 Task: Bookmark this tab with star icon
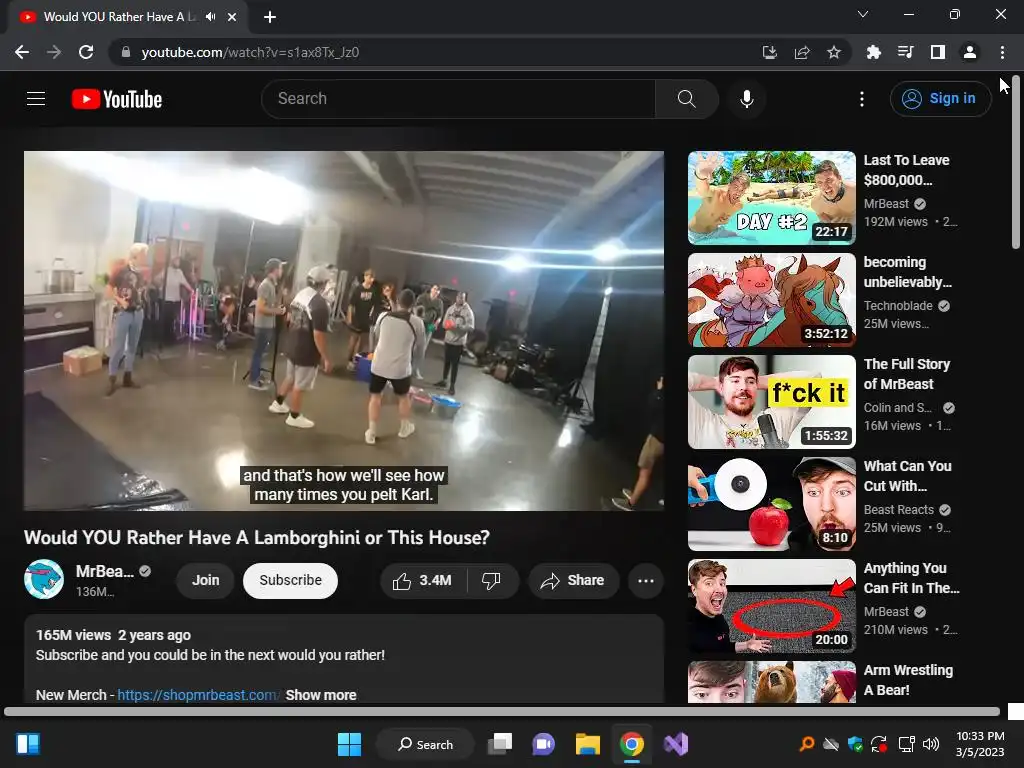pyautogui.click(x=834, y=52)
